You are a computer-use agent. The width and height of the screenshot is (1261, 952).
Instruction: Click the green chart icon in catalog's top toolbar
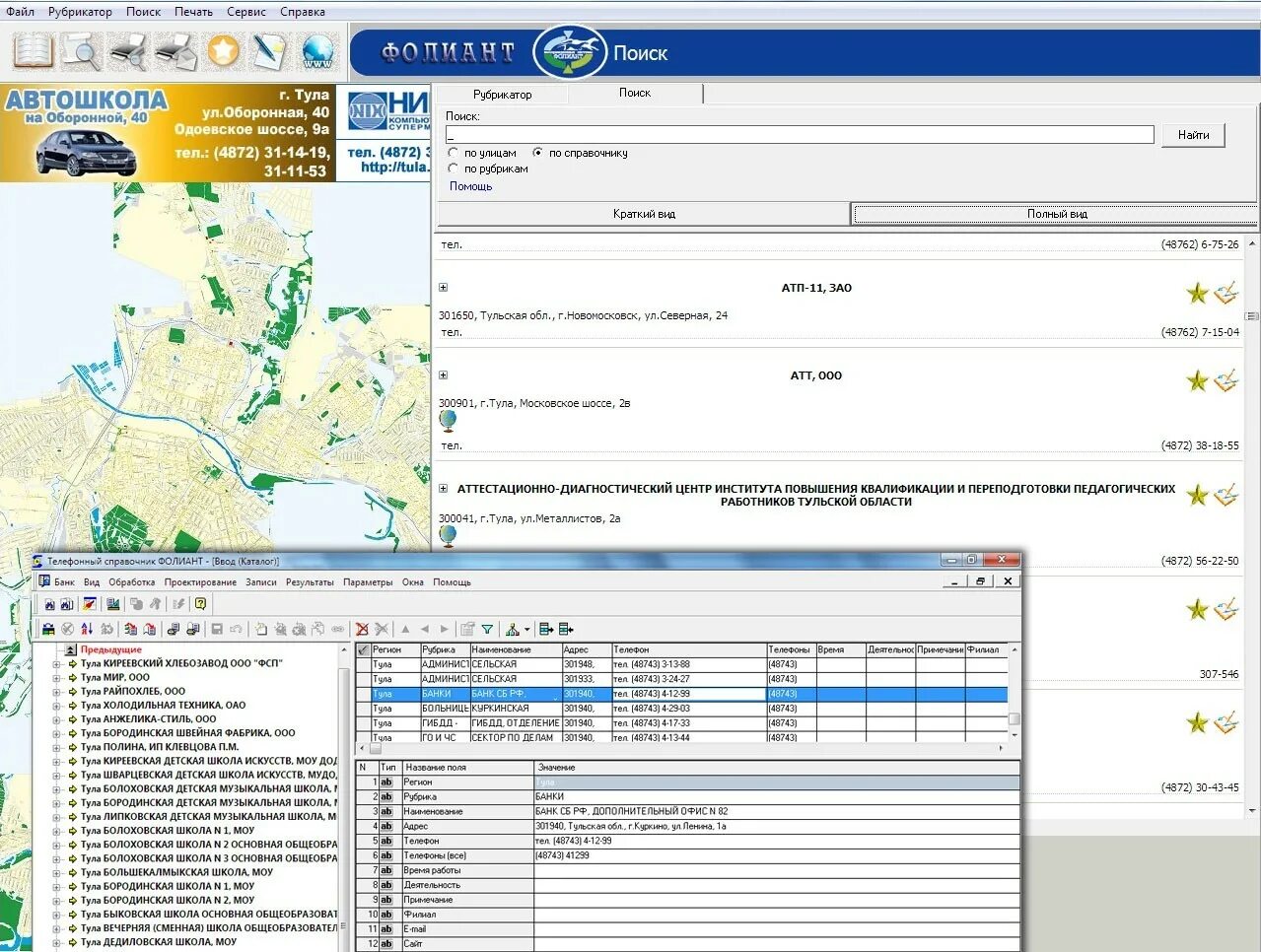tap(113, 604)
